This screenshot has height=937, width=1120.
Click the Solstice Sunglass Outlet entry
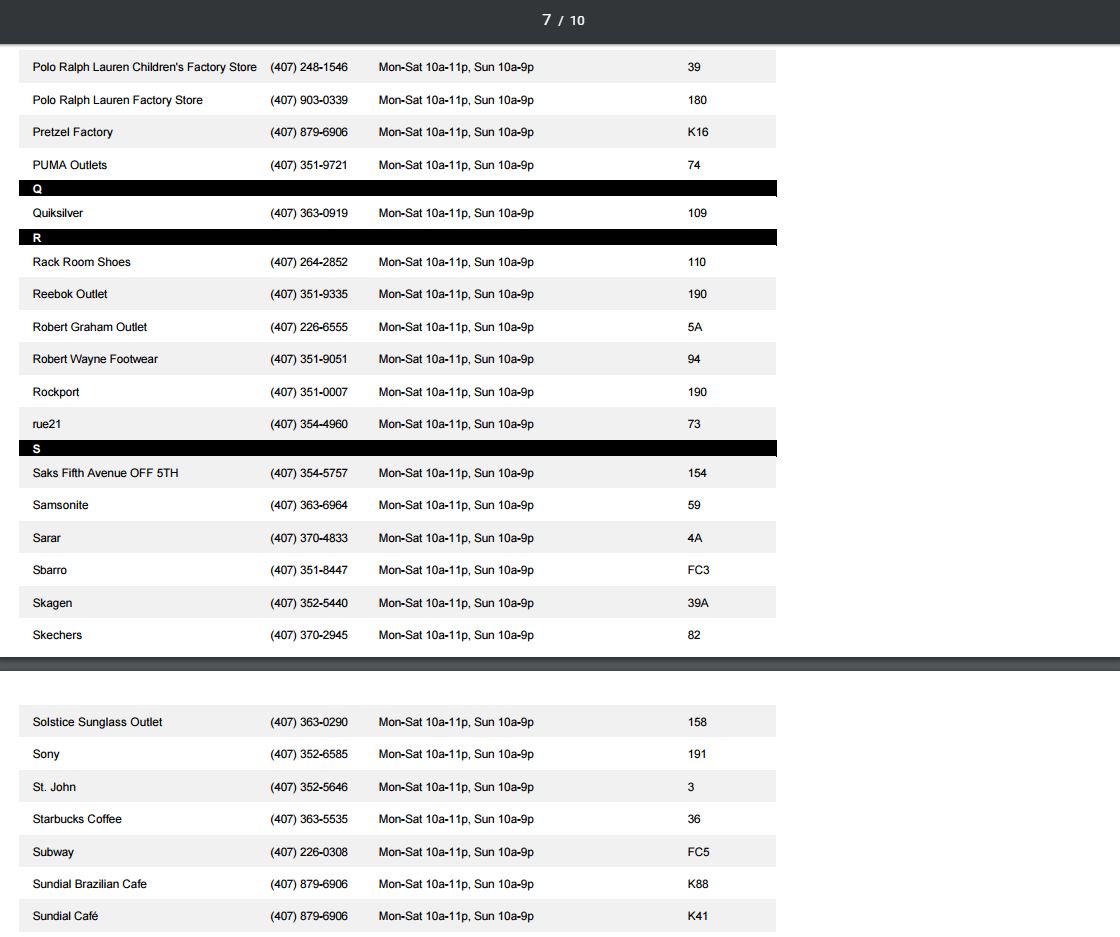(97, 722)
